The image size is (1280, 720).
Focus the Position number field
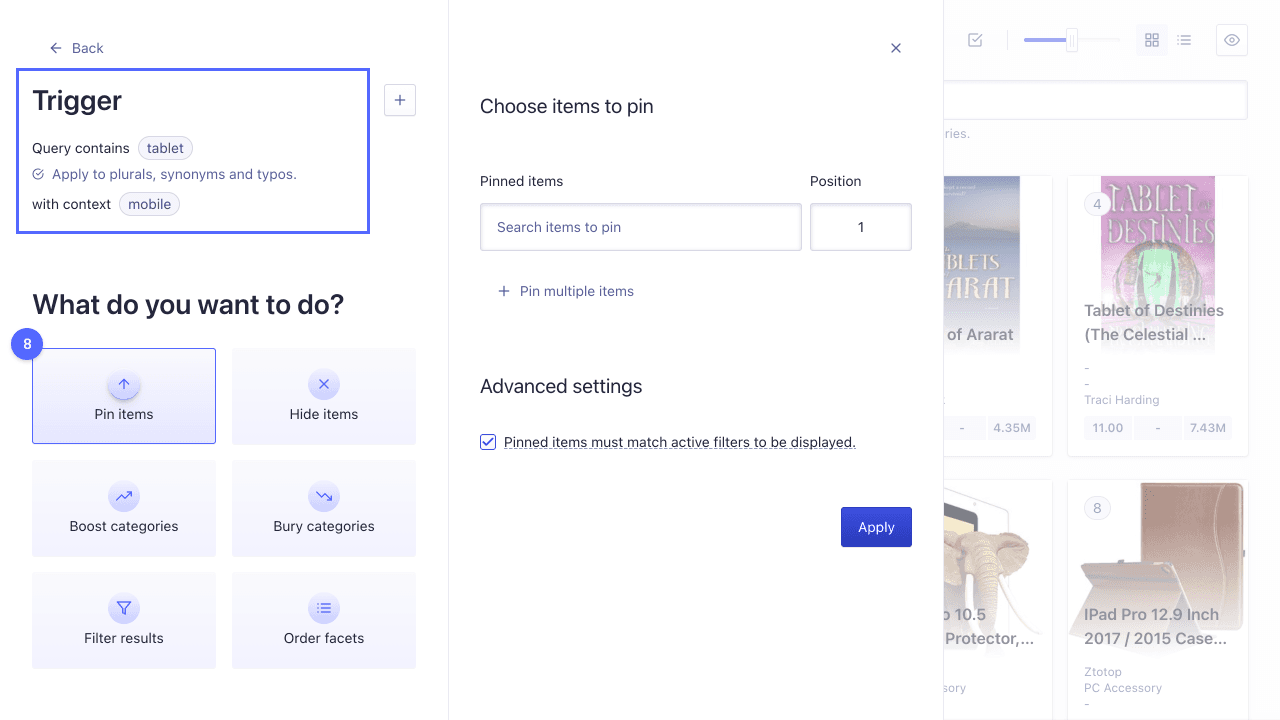860,227
